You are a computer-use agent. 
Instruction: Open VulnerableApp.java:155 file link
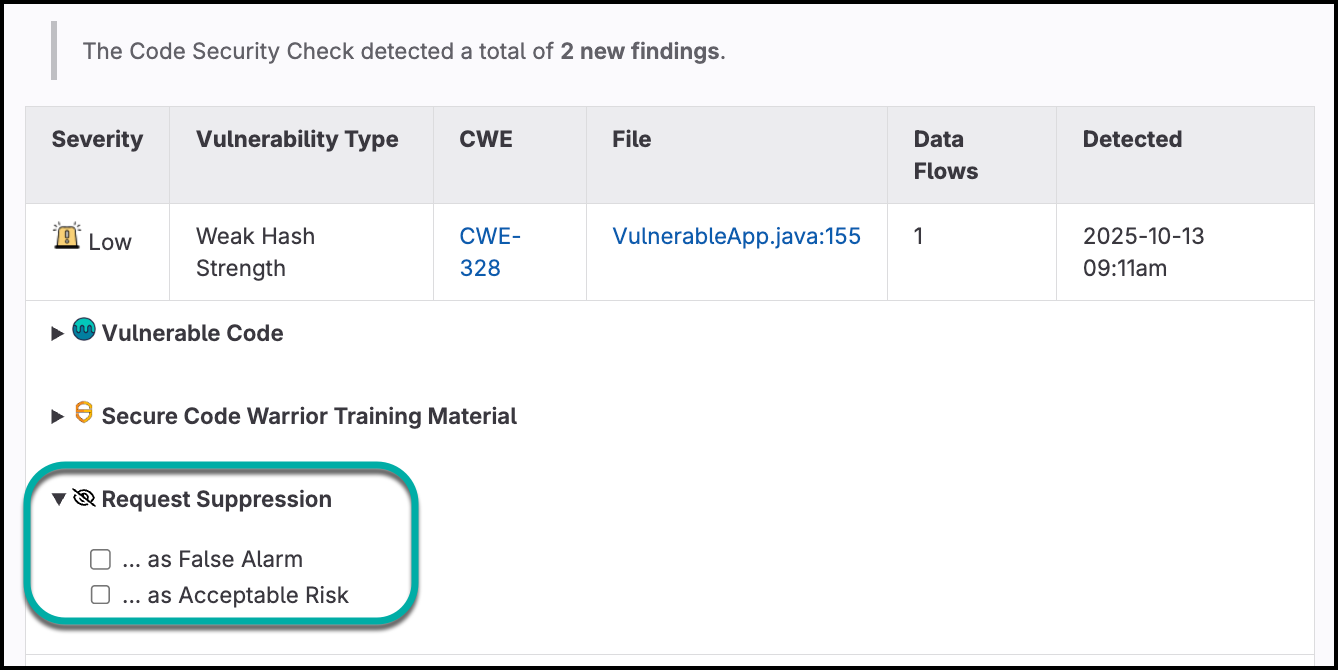(x=736, y=236)
